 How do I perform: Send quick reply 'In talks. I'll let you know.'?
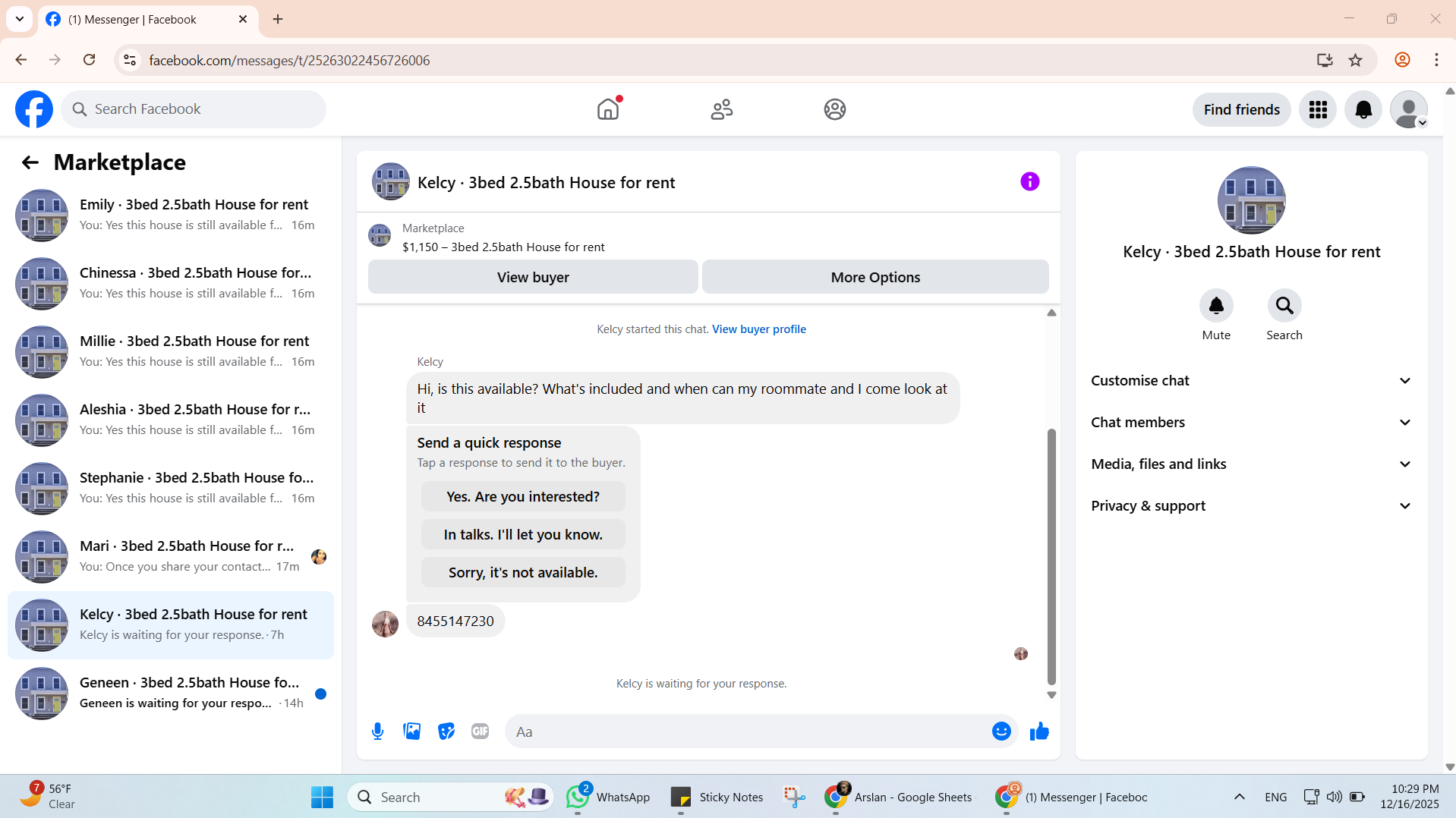point(523,534)
